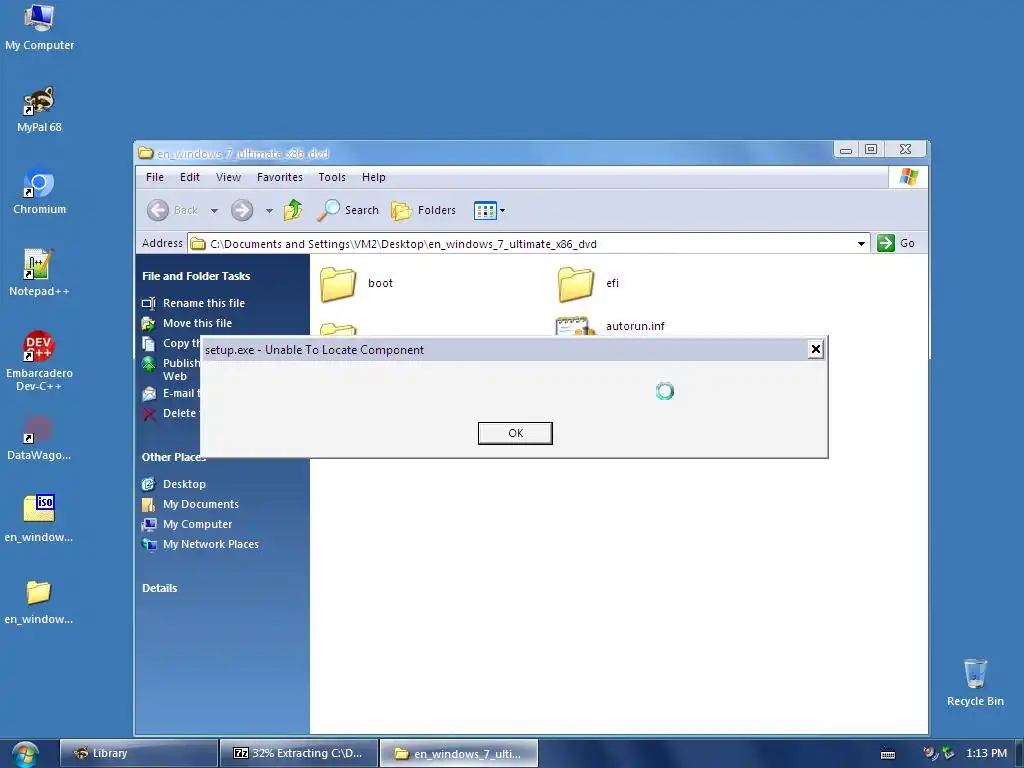Viewport: 1024px width, 768px height.
Task: Select the en_window ISO file on desktop
Action: [39, 519]
